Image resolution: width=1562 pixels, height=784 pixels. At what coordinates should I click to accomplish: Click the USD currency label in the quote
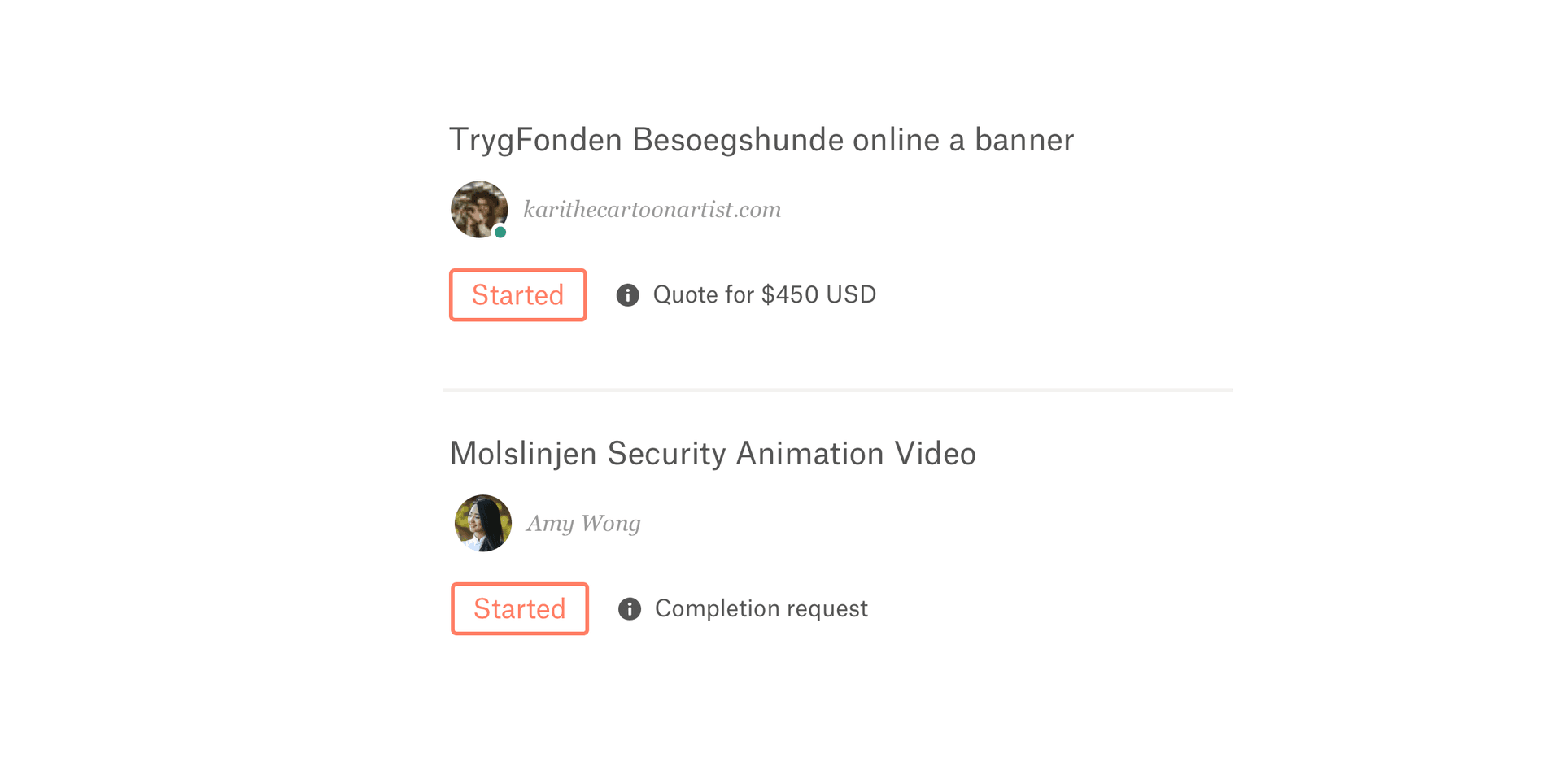[x=851, y=294]
